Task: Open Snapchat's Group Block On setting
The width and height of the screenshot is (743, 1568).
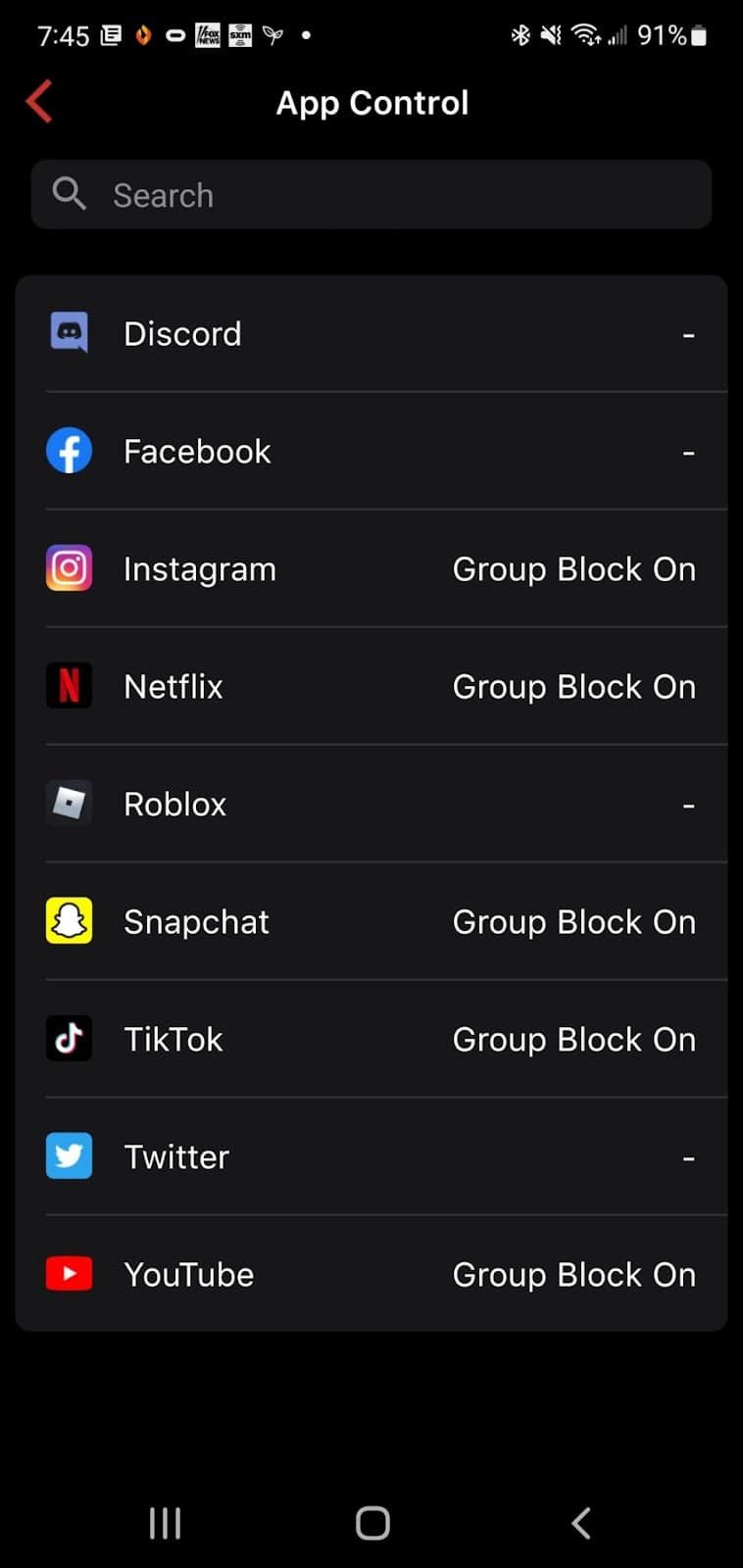Action: [x=573, y=922]
